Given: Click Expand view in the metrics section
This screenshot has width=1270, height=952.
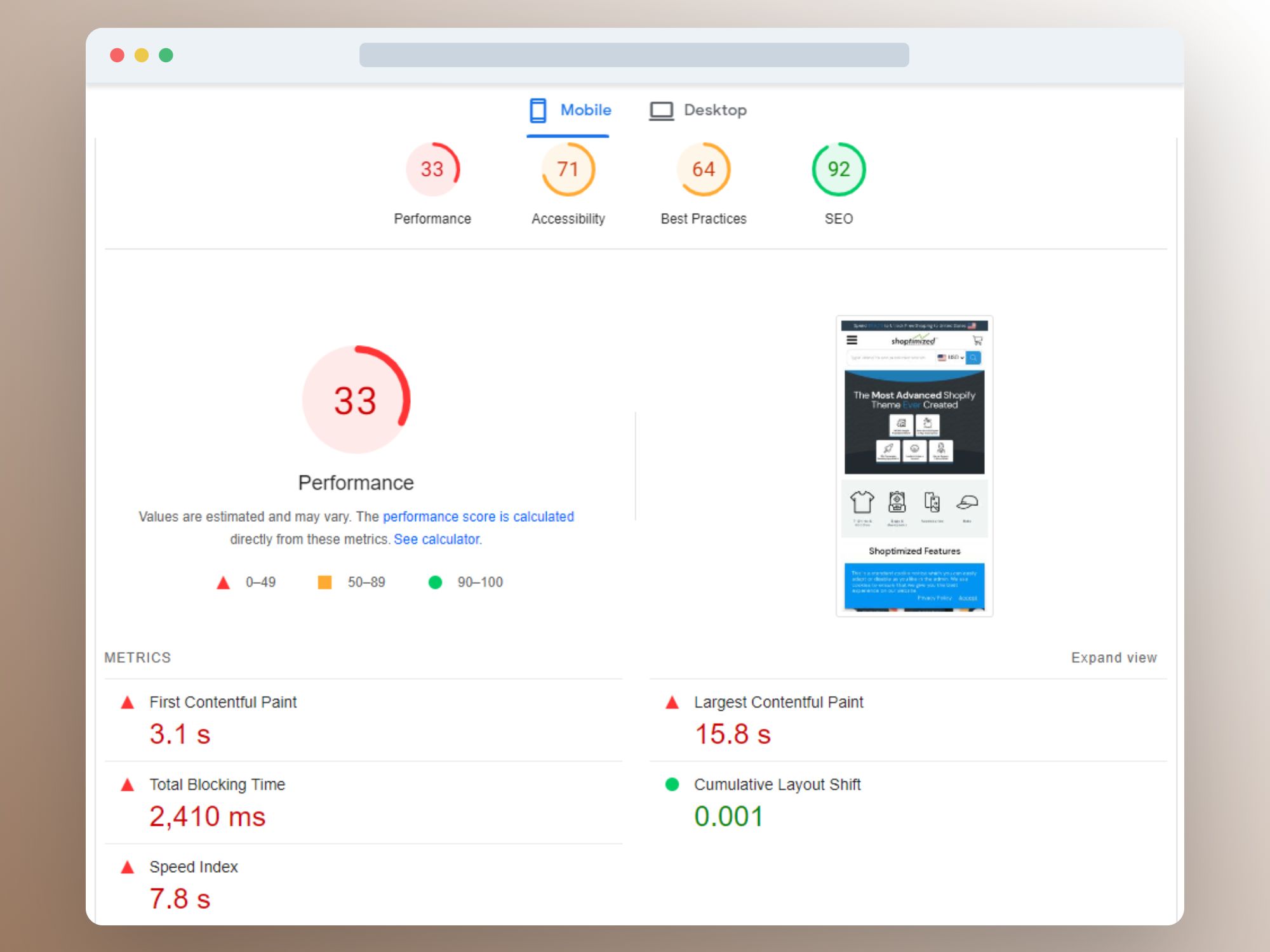Looking at the screenshot, I should point(1114,658).
